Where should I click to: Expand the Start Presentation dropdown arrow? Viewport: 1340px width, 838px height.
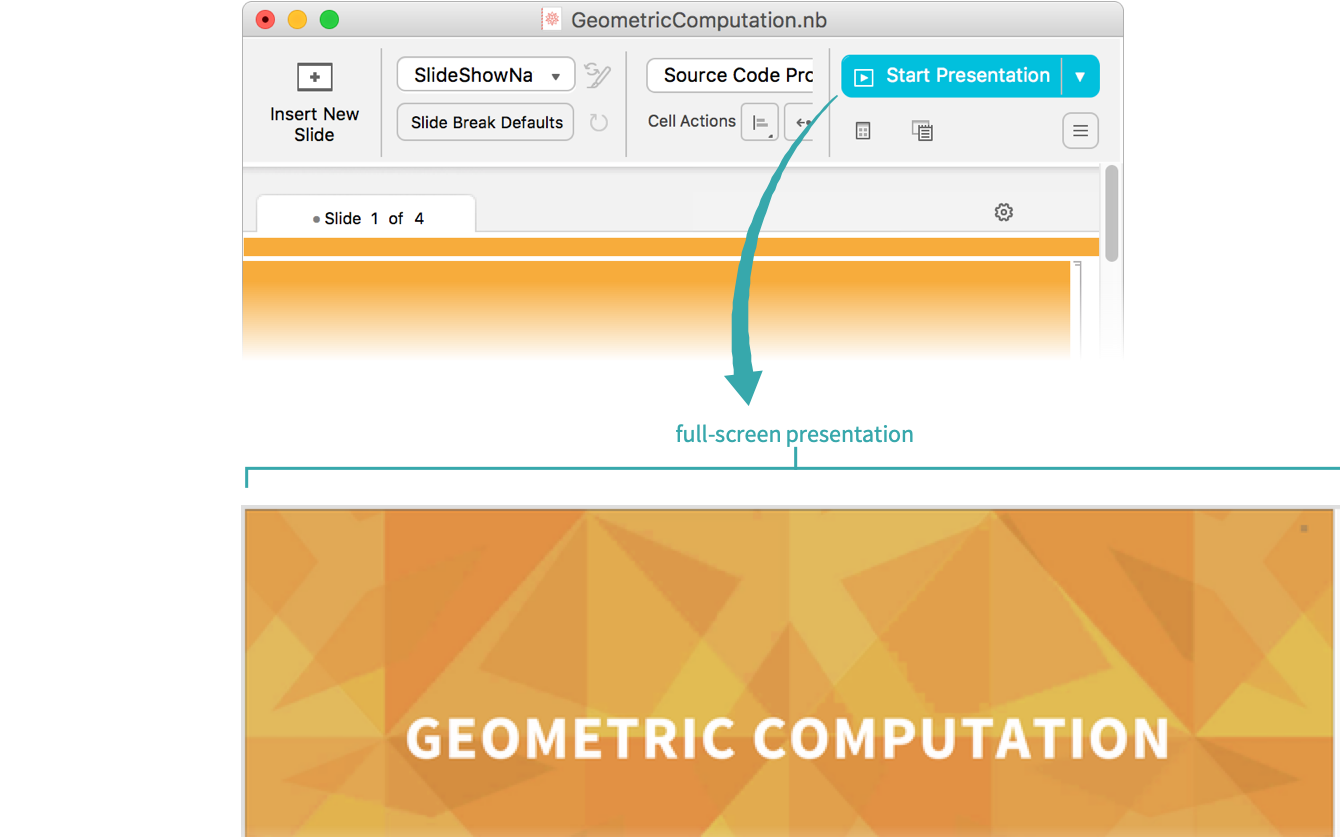coord(1080,76)
